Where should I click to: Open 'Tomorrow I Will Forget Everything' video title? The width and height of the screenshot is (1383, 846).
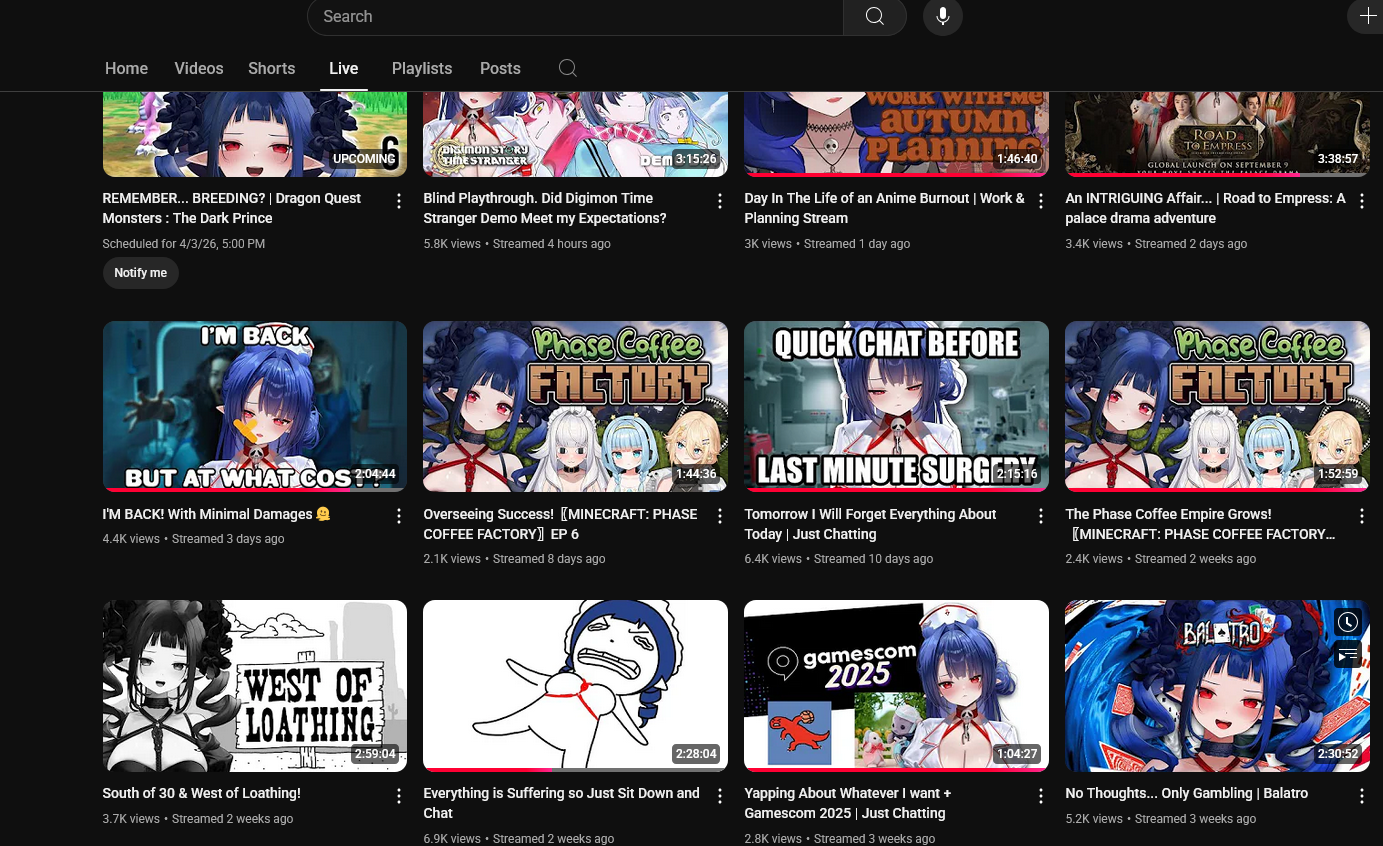pos(870,524)
